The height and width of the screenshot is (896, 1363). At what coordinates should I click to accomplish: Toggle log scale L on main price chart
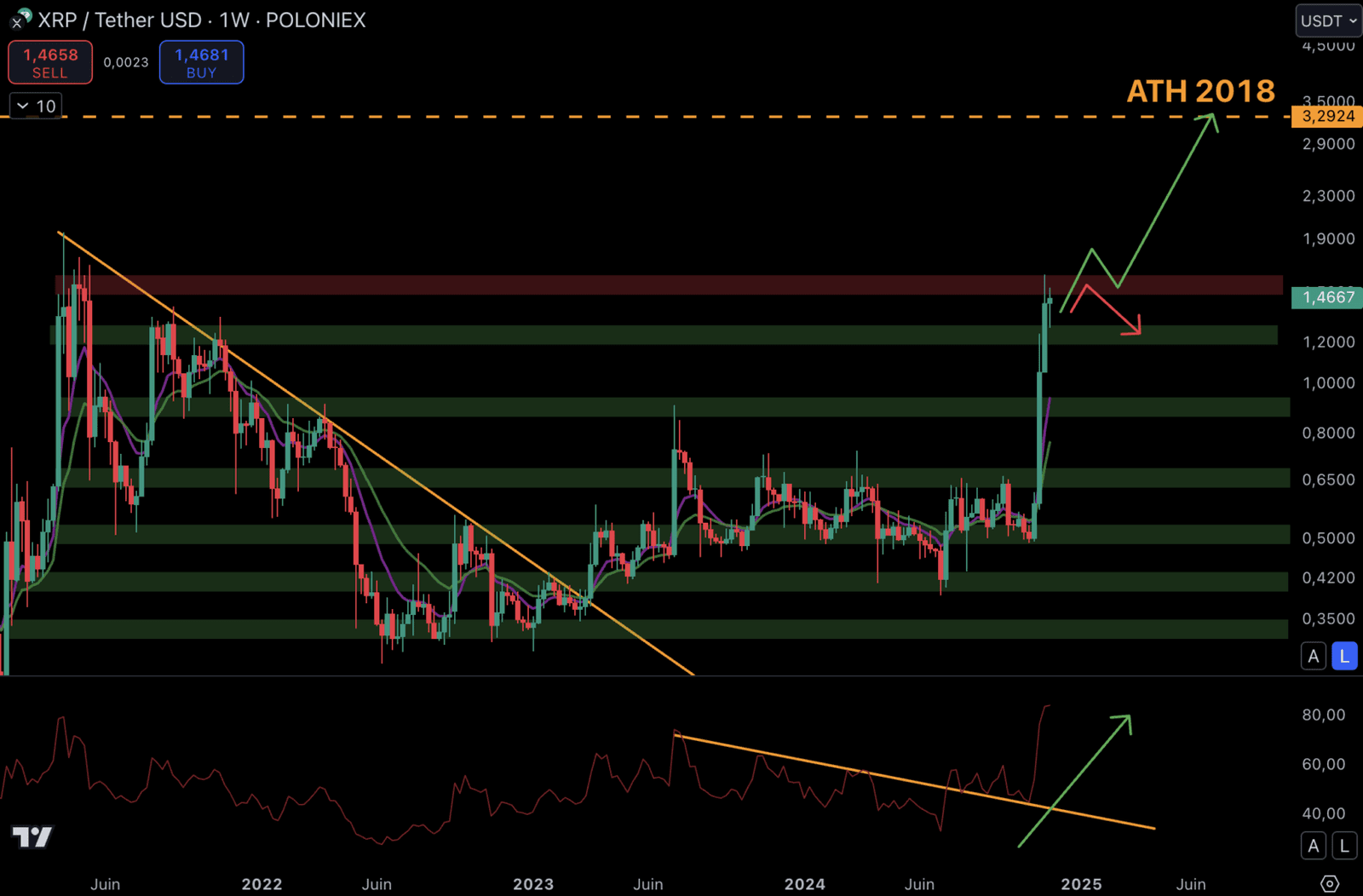click(1344, 656)
